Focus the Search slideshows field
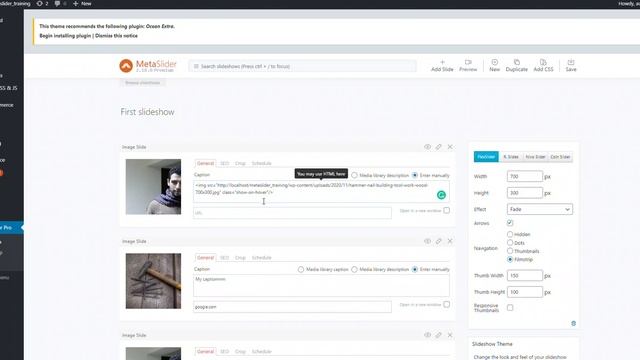 click(302, 66)
